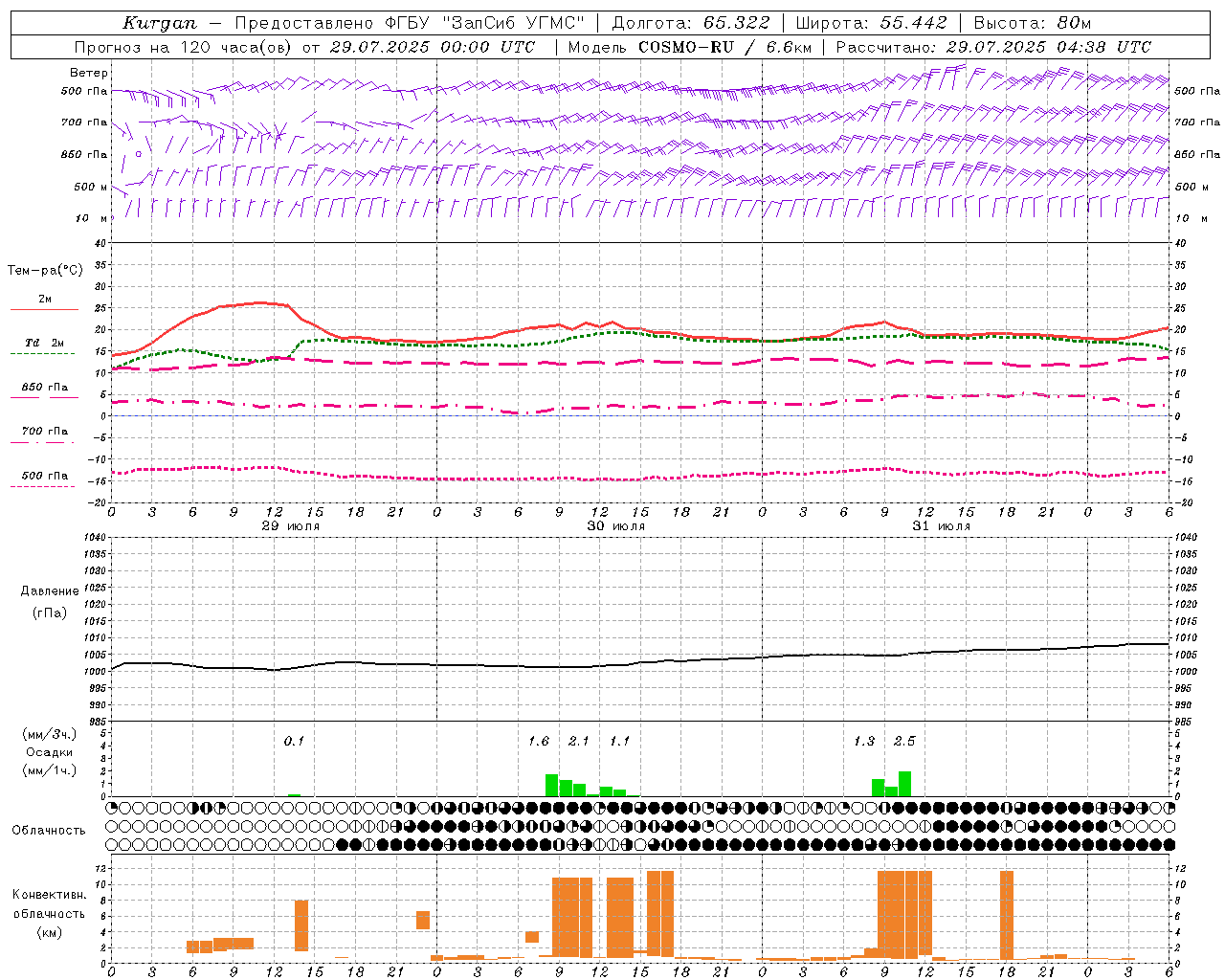Click the "Kurgan" station title
Image resolution: width=1225 pixels, height=980 pixels.
click(159, 23)
